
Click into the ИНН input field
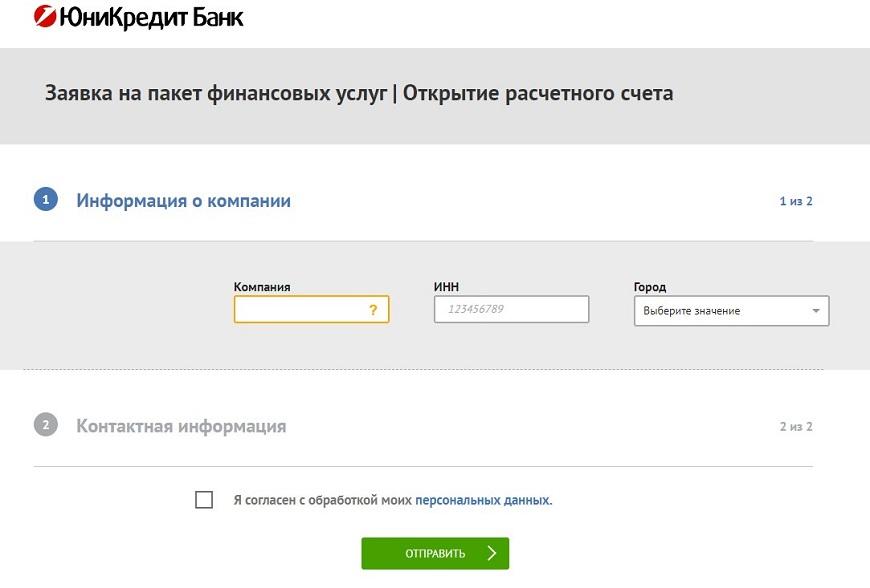[x=511, y=309]
